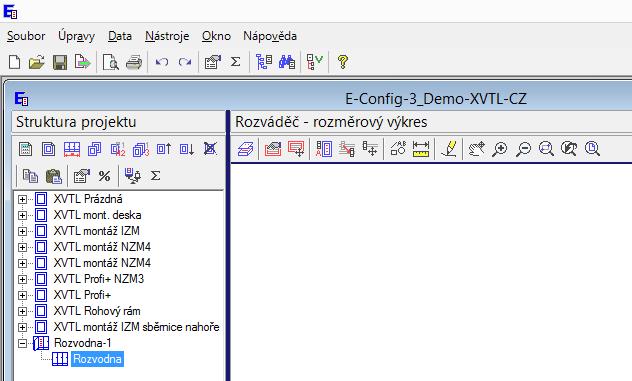Expand the XVTL mont. deska node

(22, 215)
